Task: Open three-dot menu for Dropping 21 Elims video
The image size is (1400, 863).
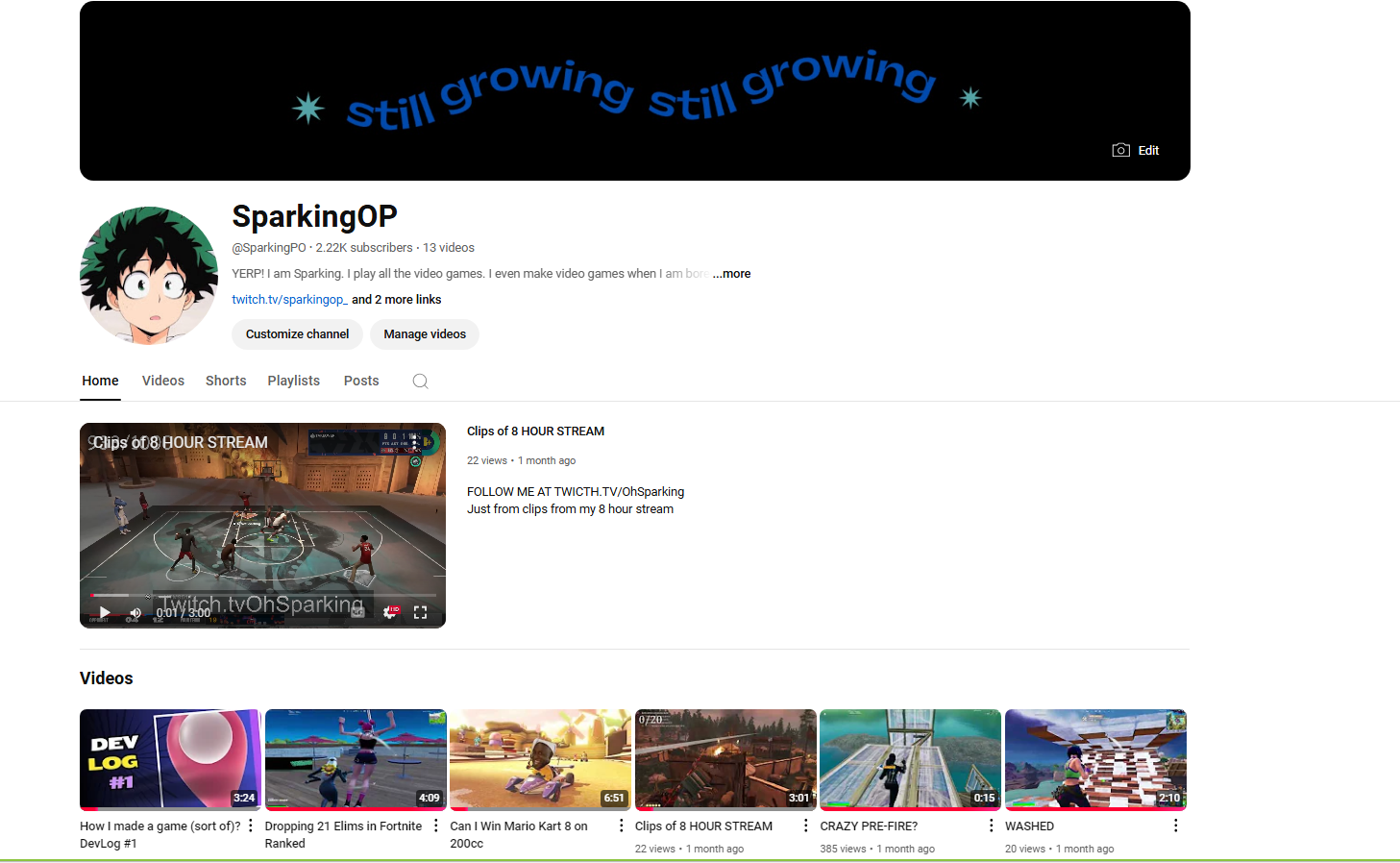Action: [436, 826]
